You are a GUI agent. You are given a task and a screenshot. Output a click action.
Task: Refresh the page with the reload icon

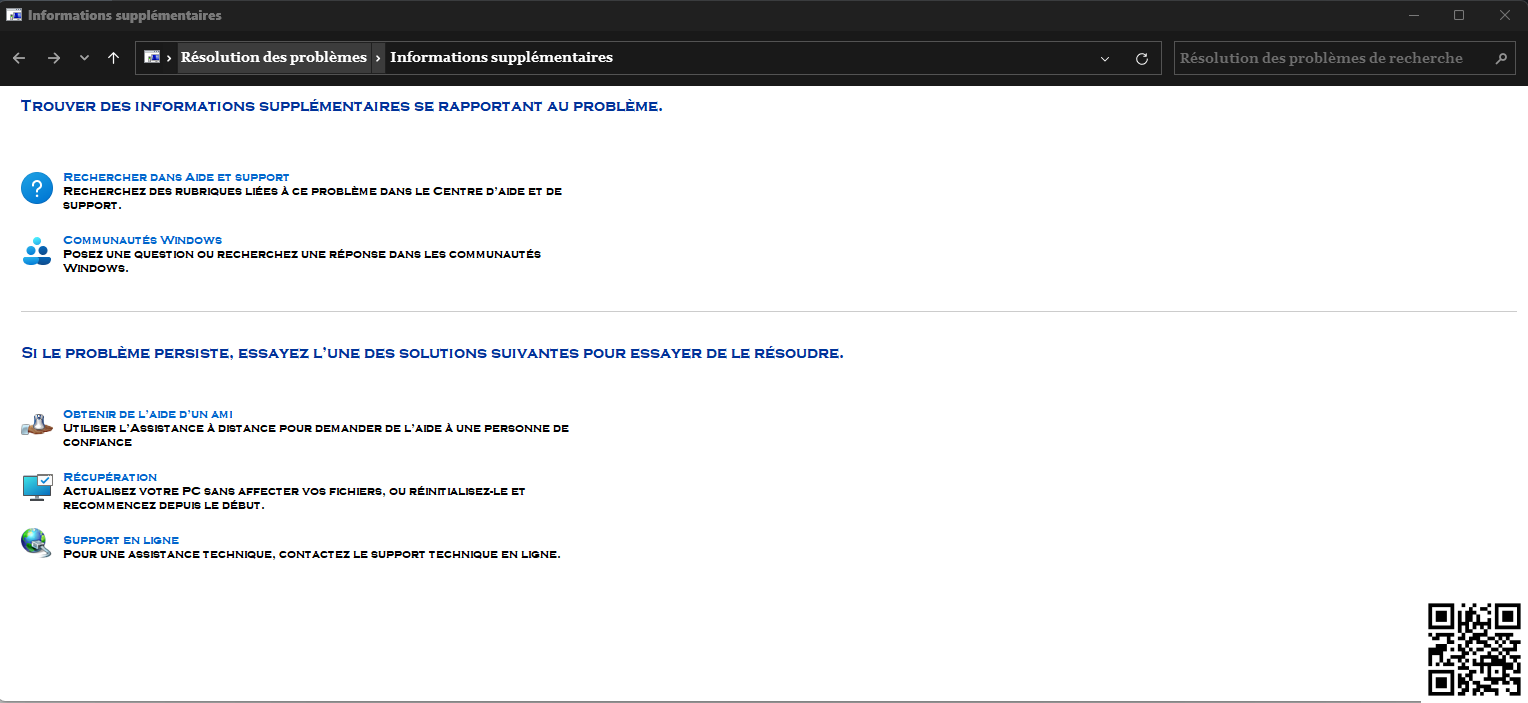pos(1141,58)
